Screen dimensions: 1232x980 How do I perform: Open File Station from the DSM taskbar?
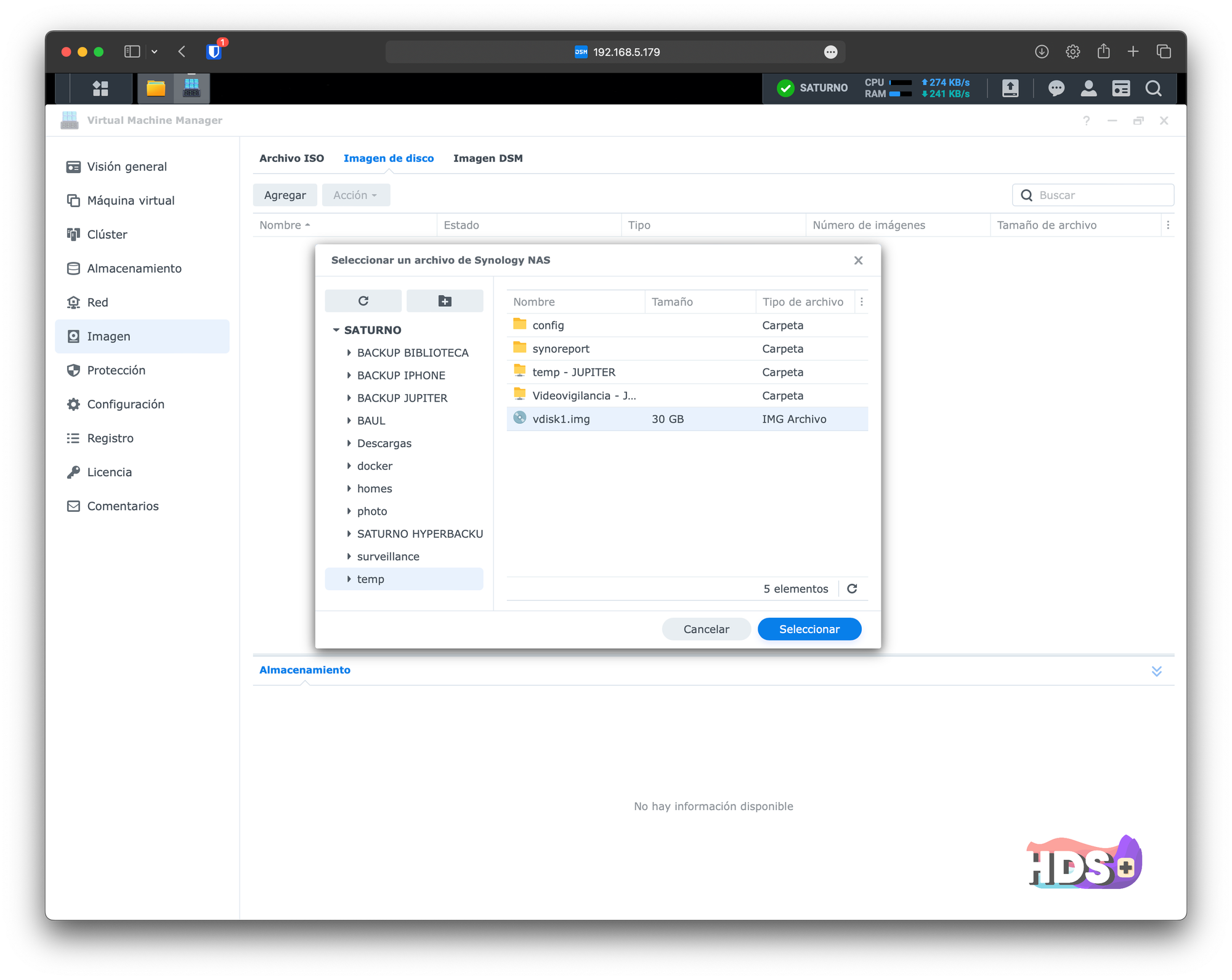tap(156, 89)
